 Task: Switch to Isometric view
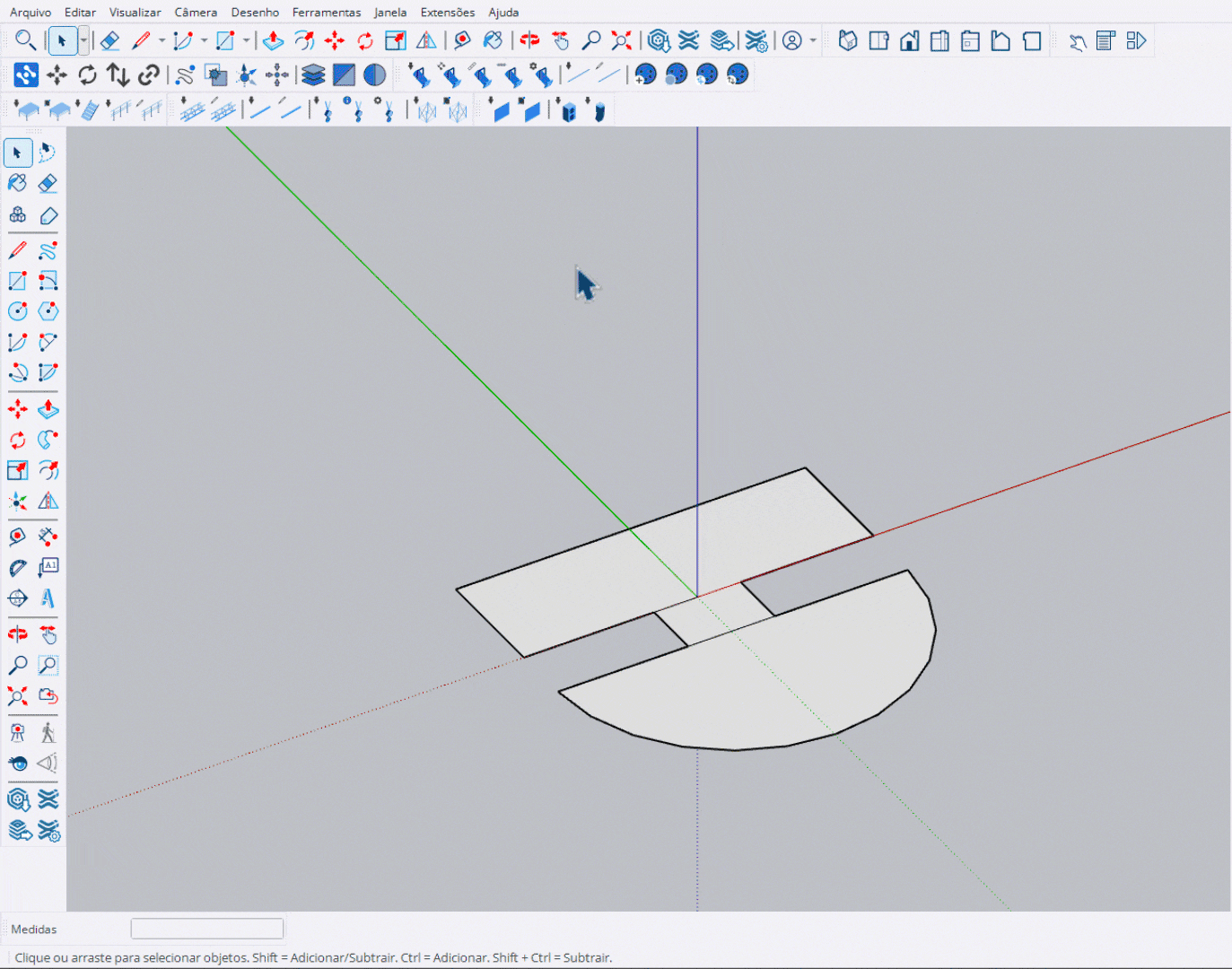(x=848, y=41)
